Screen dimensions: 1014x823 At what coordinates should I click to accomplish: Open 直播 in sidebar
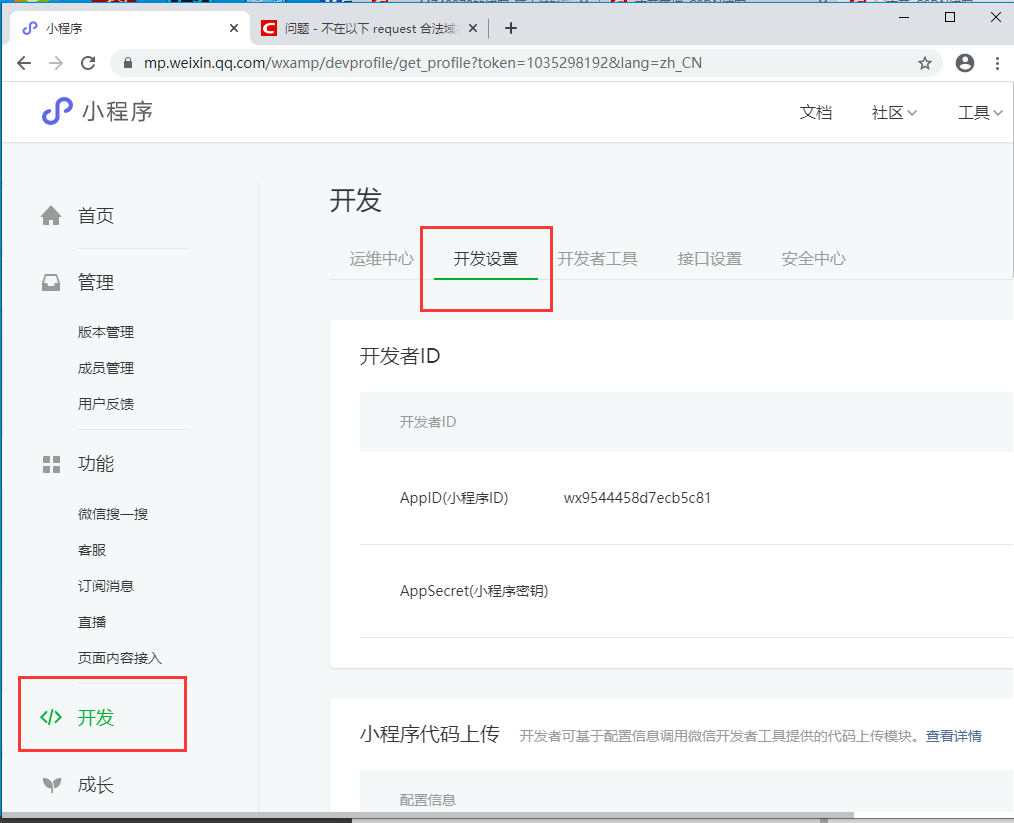(92, 622)
